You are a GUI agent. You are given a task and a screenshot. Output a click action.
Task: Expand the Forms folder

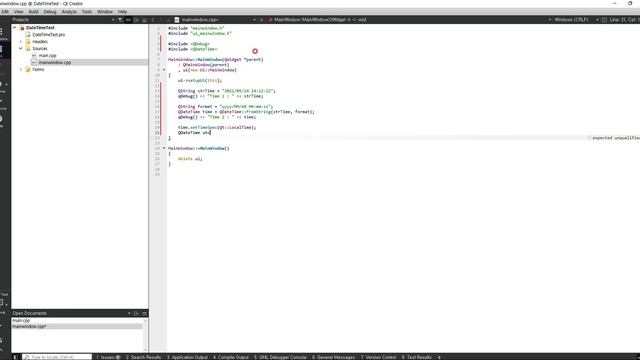pos(21,69)
